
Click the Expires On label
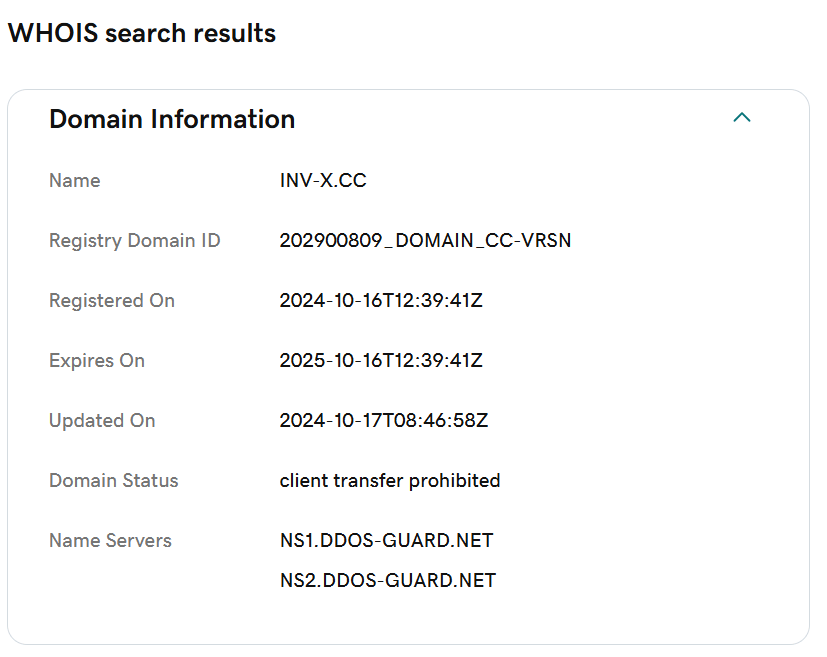click(97, 361)
